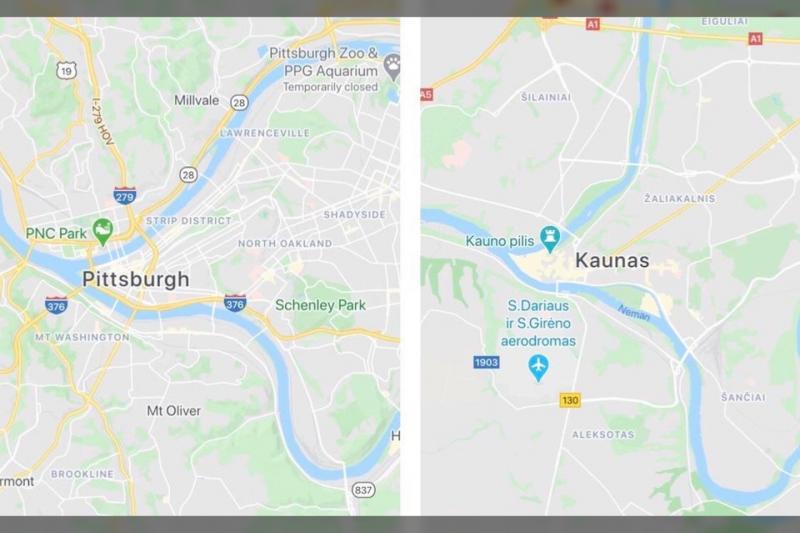Open the S.Dariaus ir S.Girėno aerodromas label
Screen dimensions: 800x533
[538, 323]
